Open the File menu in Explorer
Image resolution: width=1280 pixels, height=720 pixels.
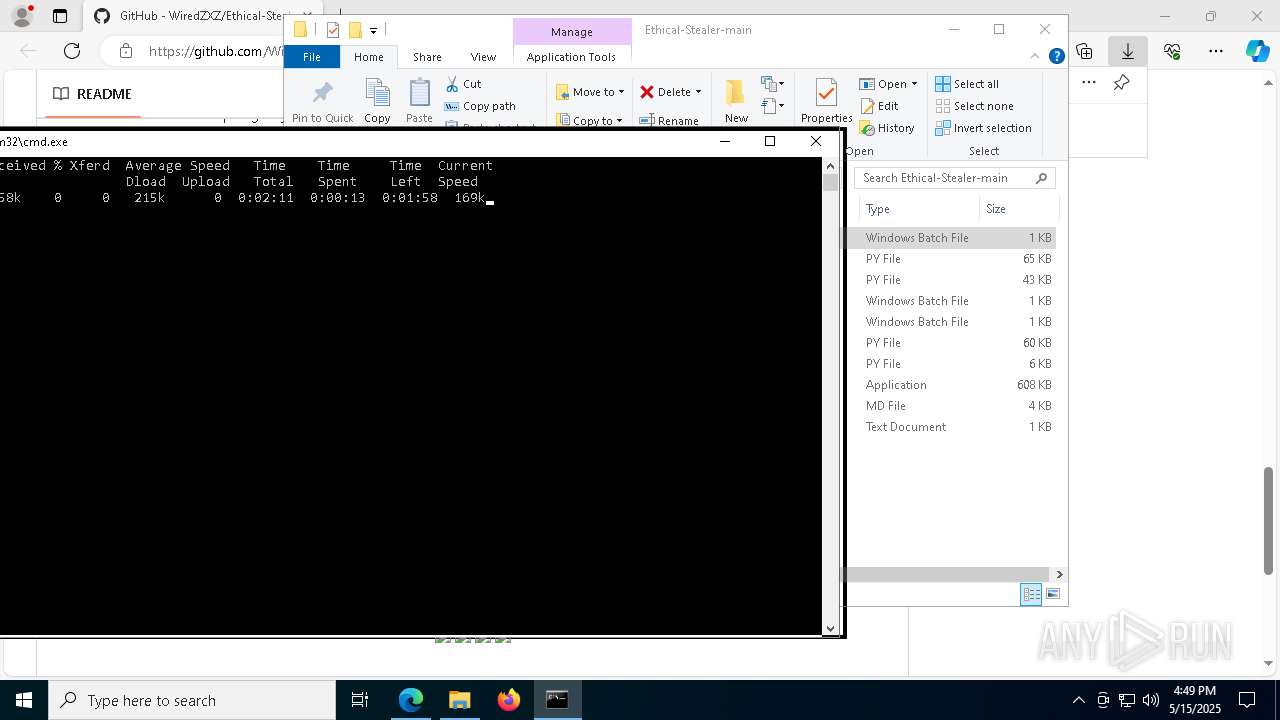312,57
